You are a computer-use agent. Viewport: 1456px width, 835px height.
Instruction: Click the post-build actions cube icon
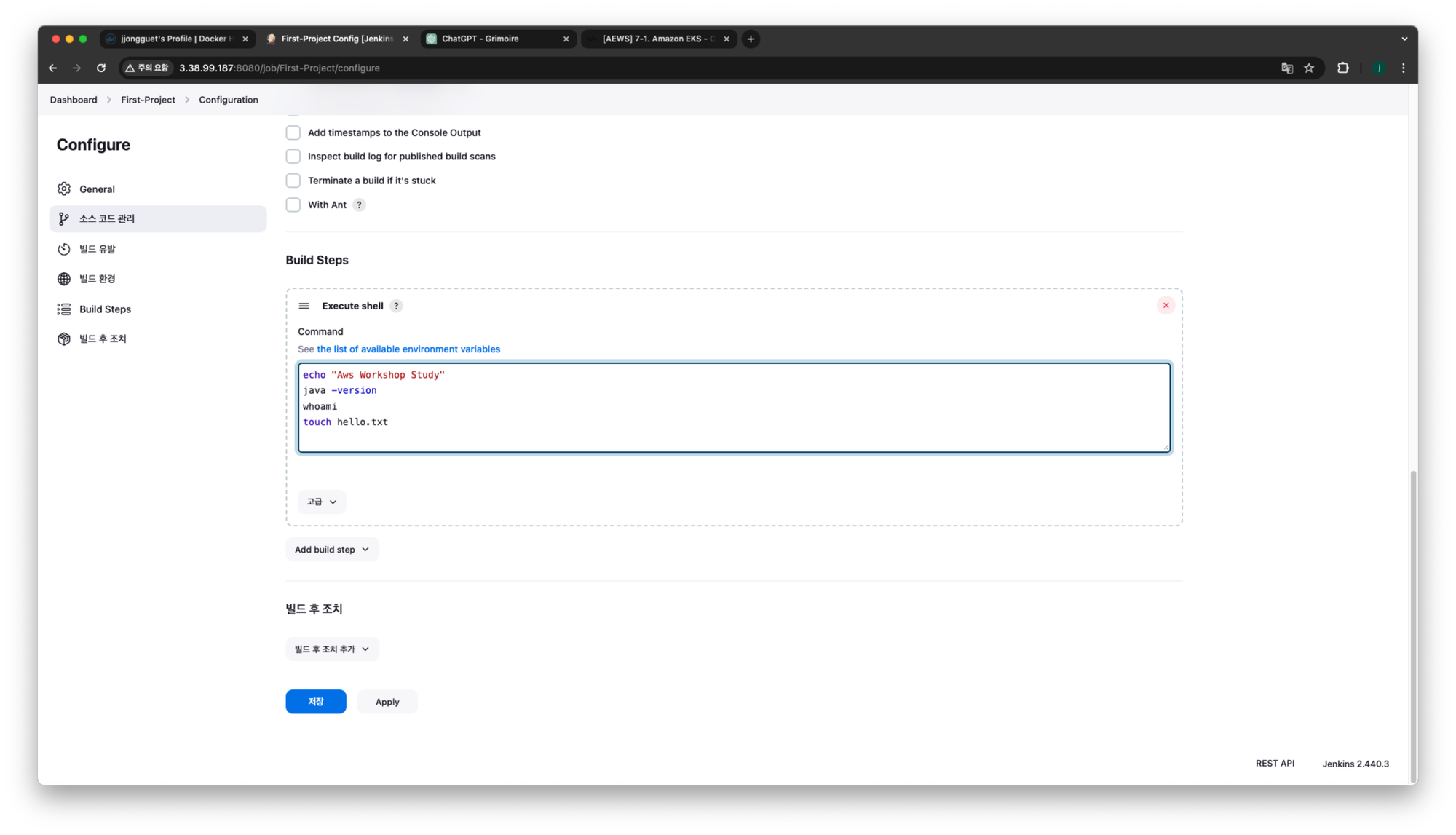[x=64, y=339]
